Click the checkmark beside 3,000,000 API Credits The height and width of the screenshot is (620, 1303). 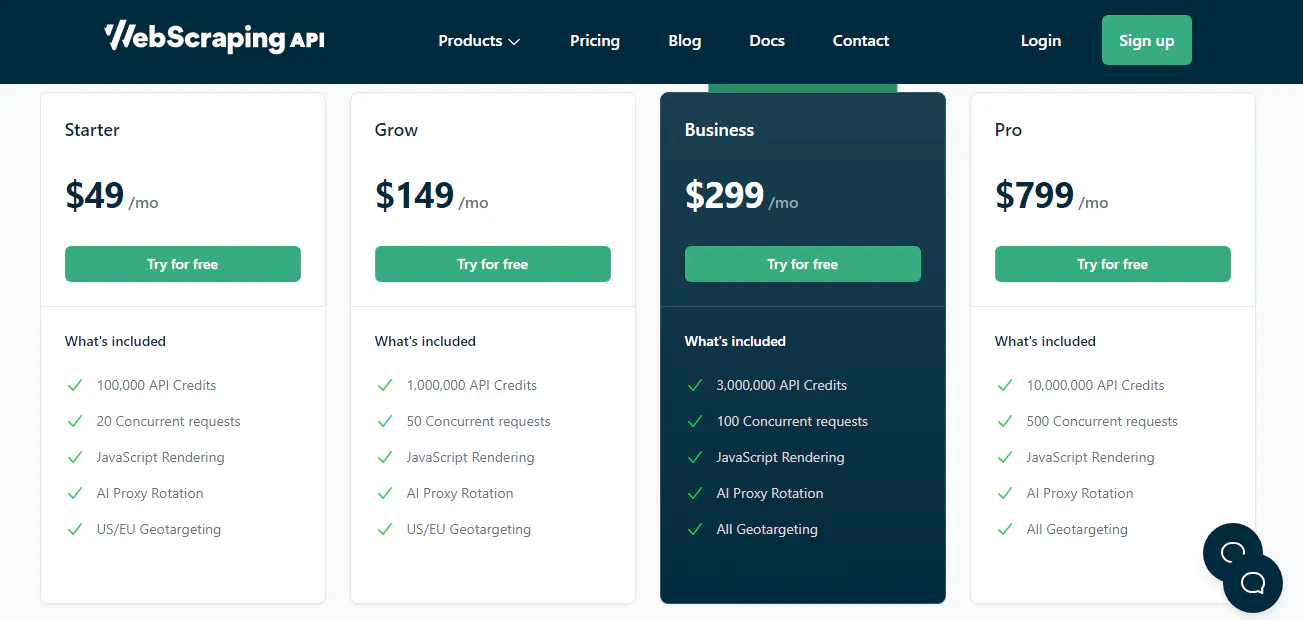pos(695,385)
